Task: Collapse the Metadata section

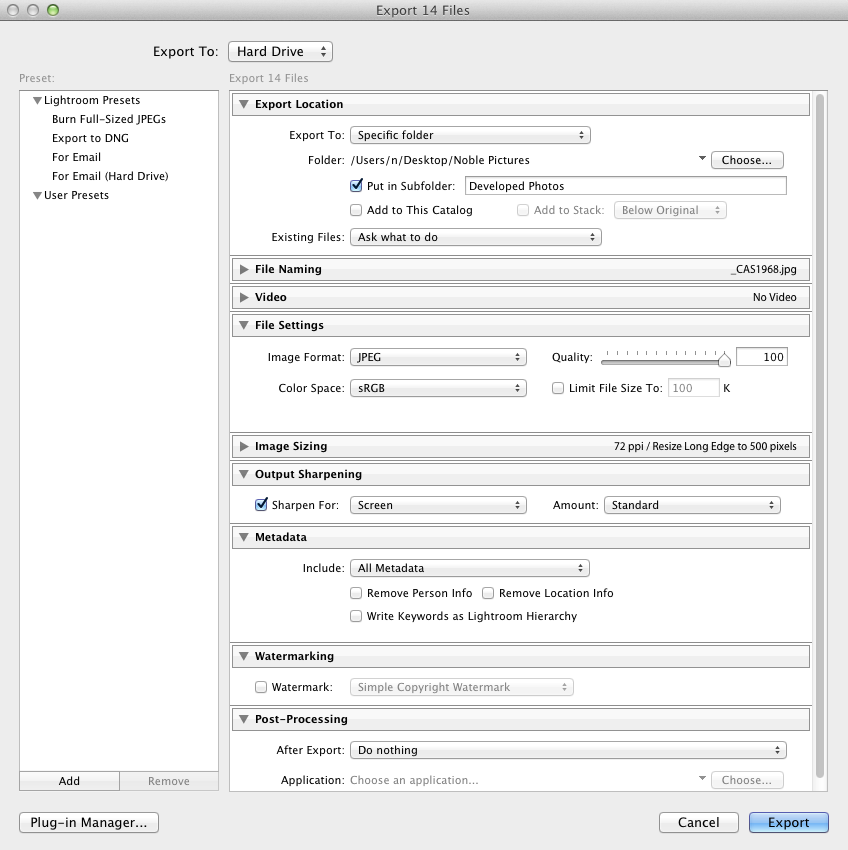Action: pyautogui.click(x=243, y=537)
